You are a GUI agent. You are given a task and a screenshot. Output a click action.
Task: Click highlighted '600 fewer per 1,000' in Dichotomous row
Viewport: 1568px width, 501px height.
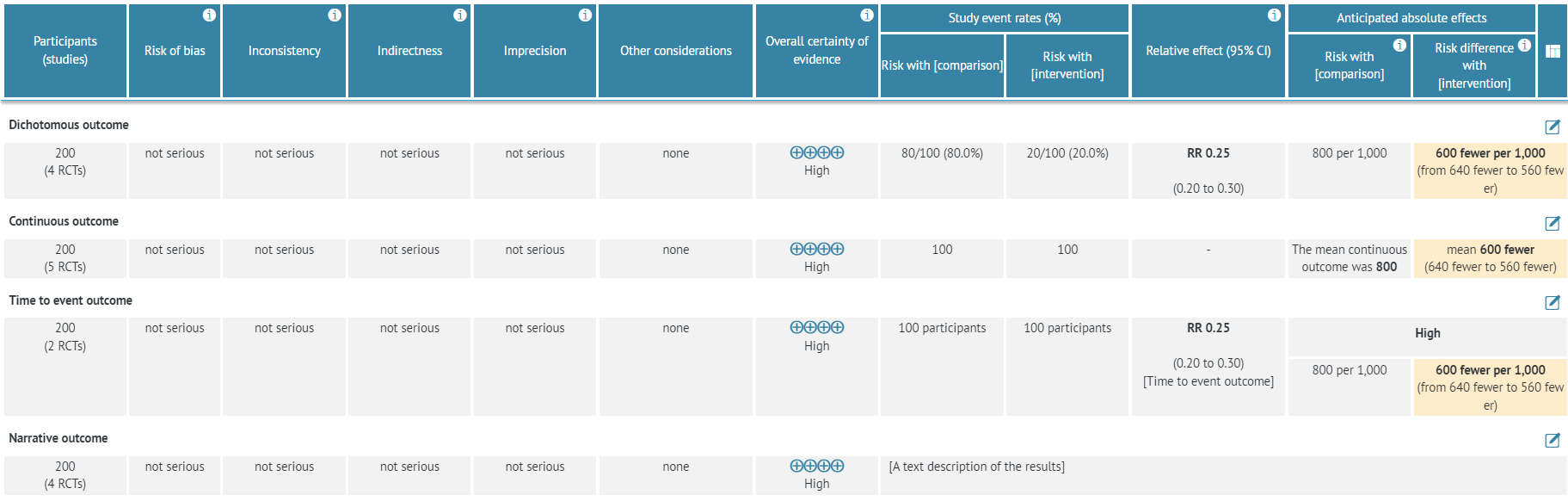(x=1491, y=170)
